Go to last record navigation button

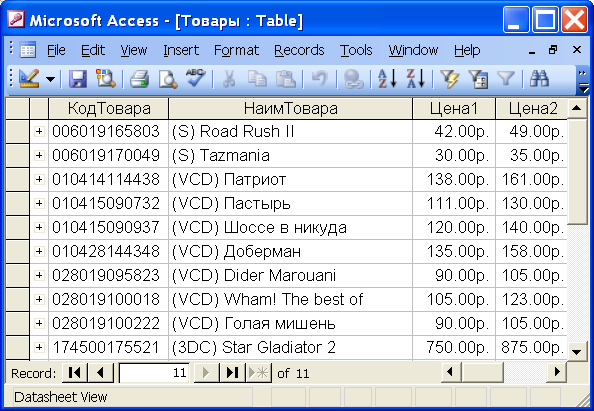click(232, 373)
